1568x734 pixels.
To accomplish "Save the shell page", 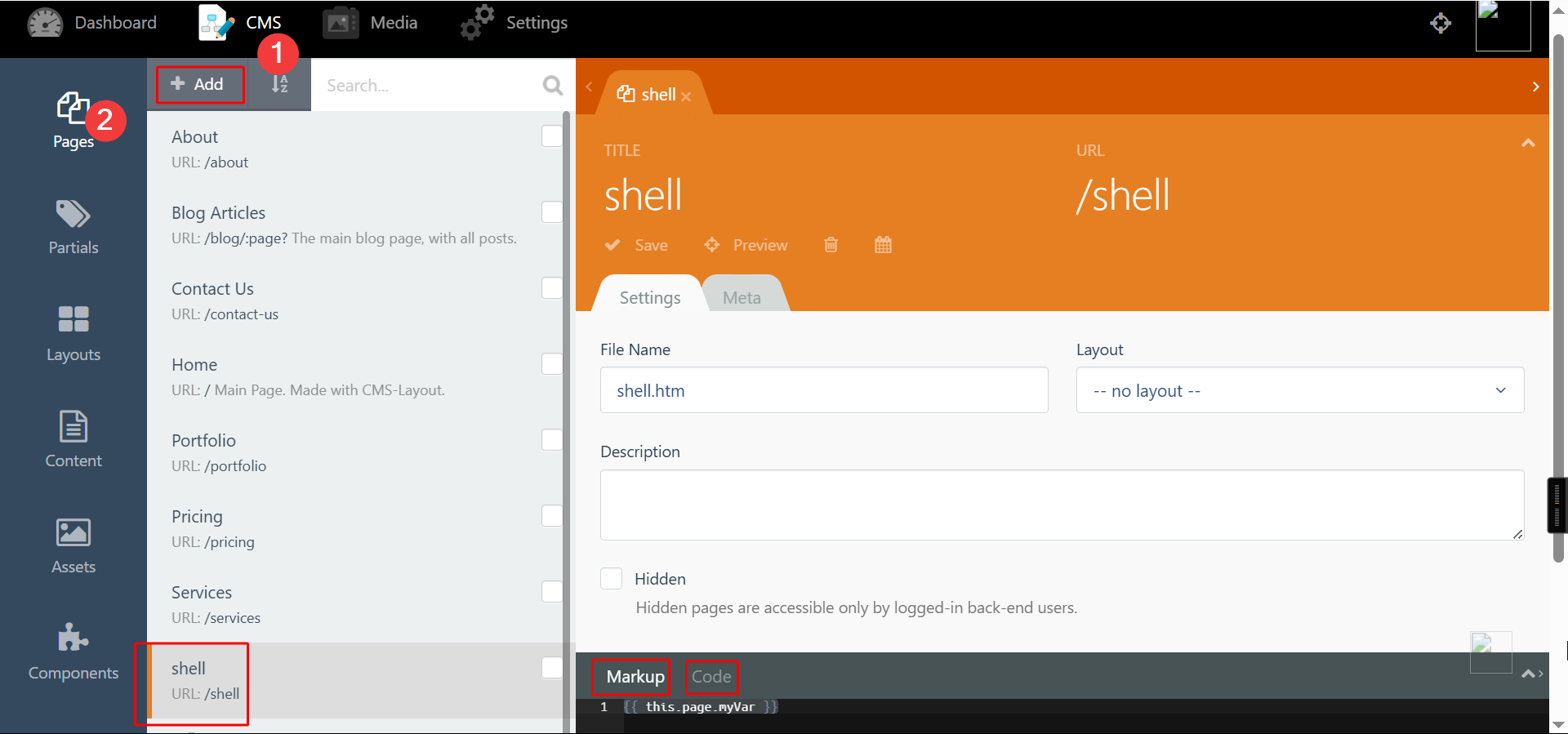I will click(x=638, y=245).
